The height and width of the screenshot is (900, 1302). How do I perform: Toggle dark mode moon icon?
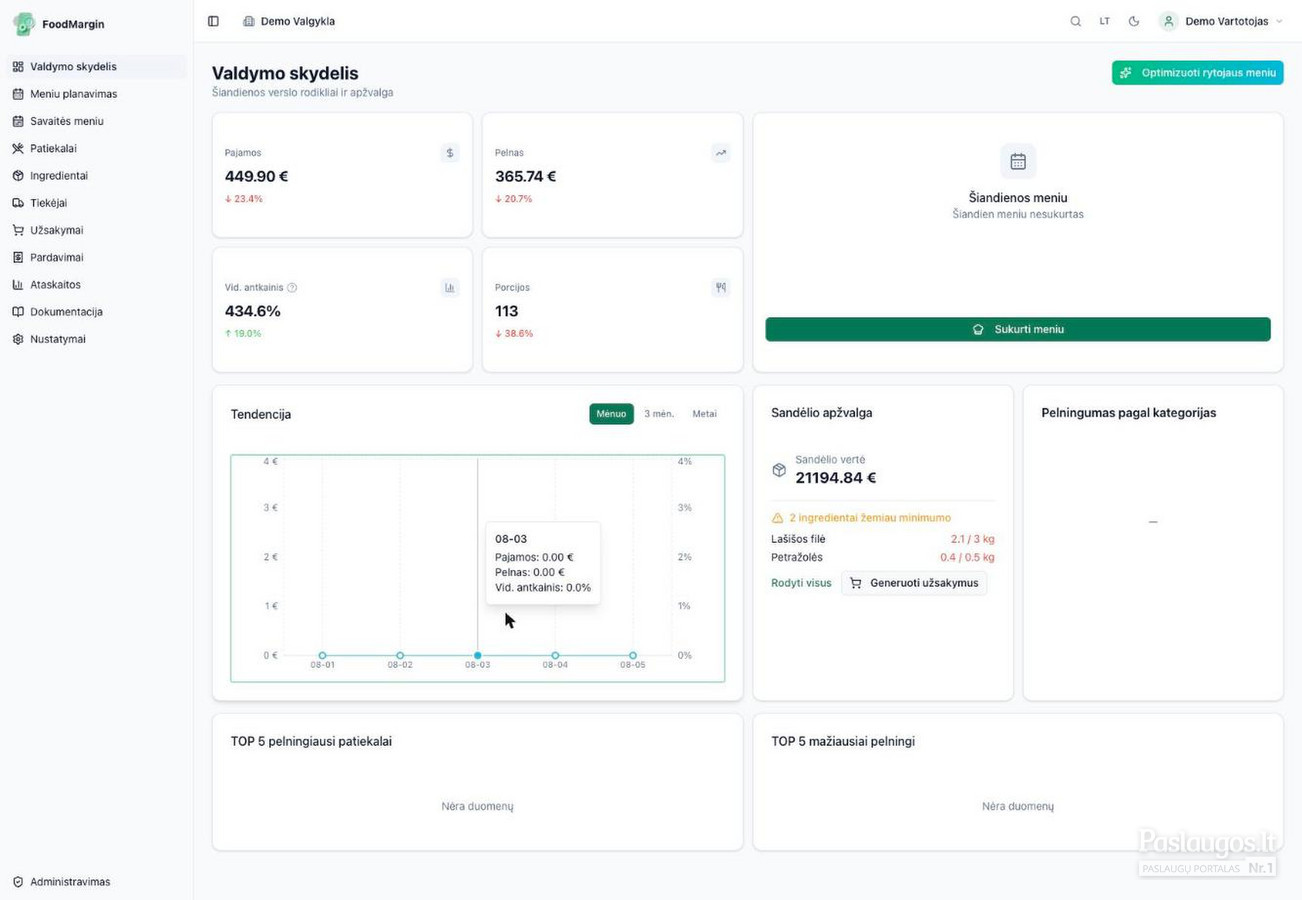[x=1133, y=21]
